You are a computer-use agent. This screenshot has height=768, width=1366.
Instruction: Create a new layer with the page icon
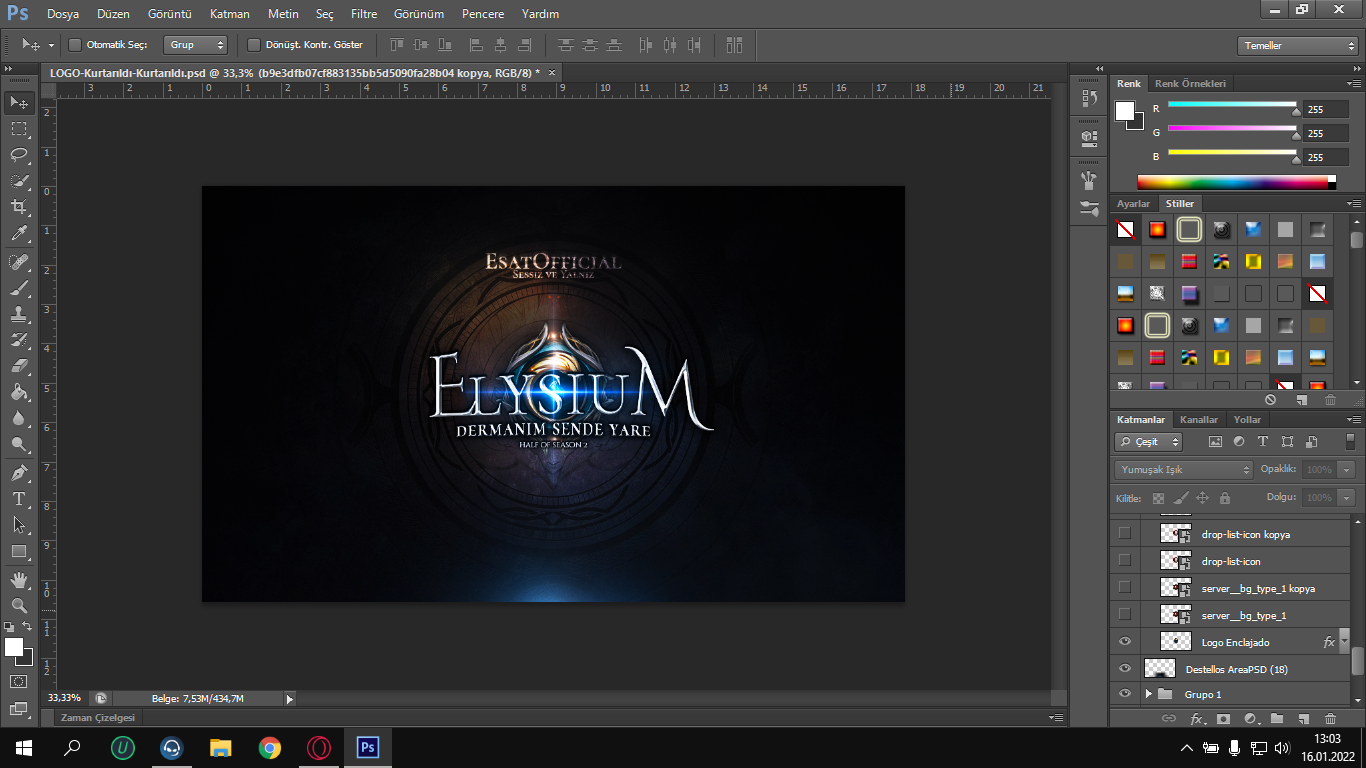tap(1303, 718)
